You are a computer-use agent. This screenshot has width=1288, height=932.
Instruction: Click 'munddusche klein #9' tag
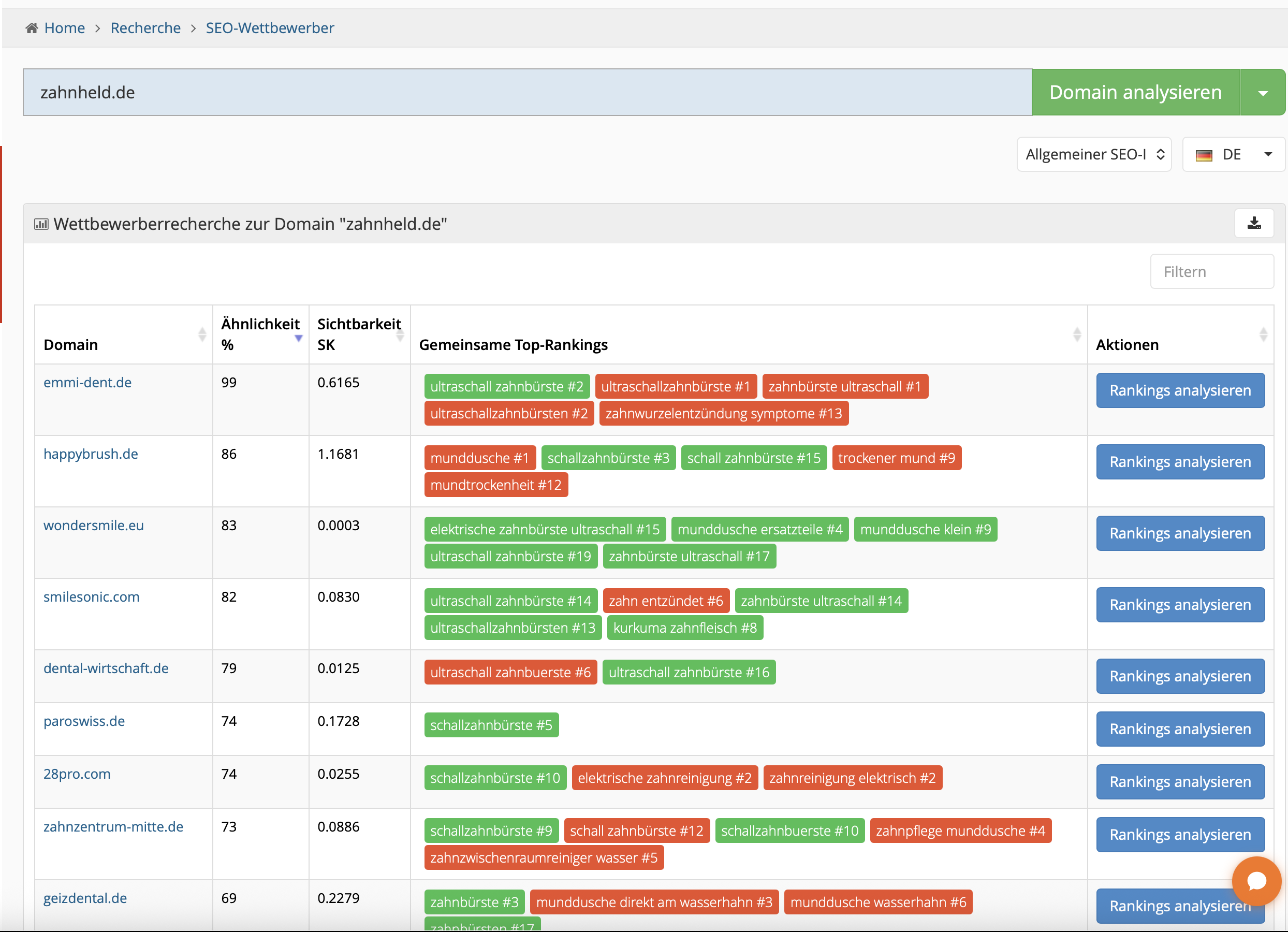click(926, 530)
